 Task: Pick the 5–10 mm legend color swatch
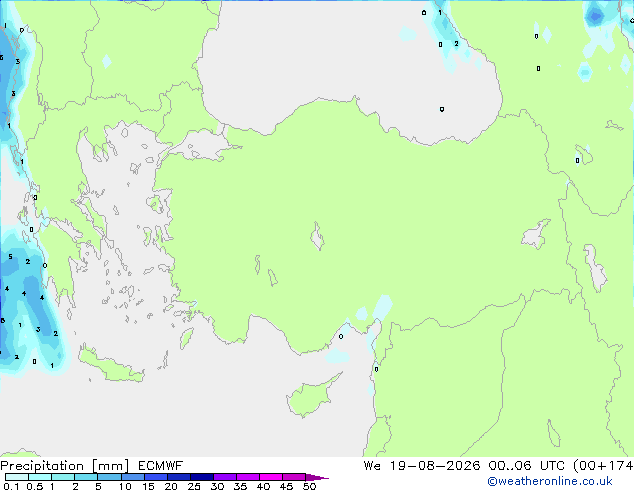point(109,477)
